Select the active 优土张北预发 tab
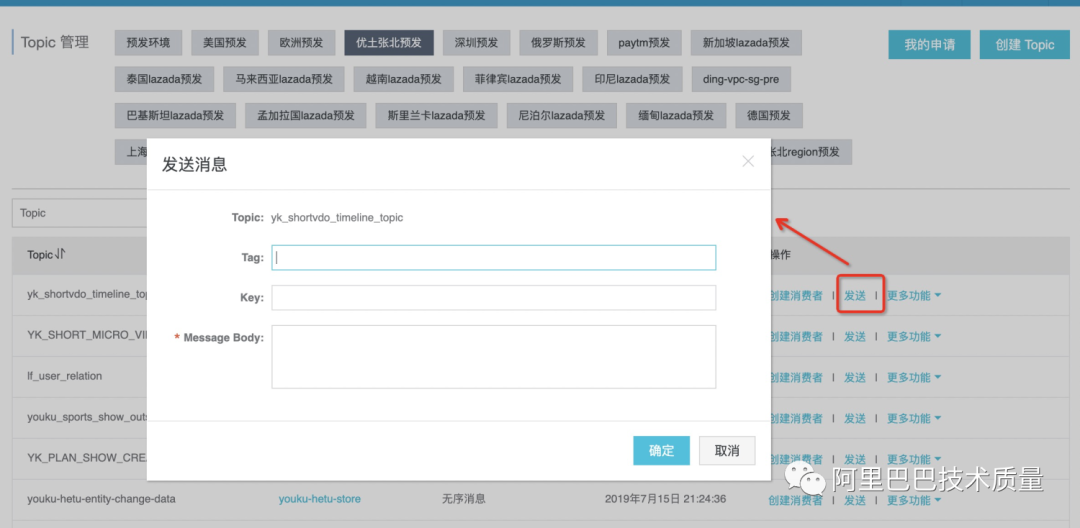 388,43
